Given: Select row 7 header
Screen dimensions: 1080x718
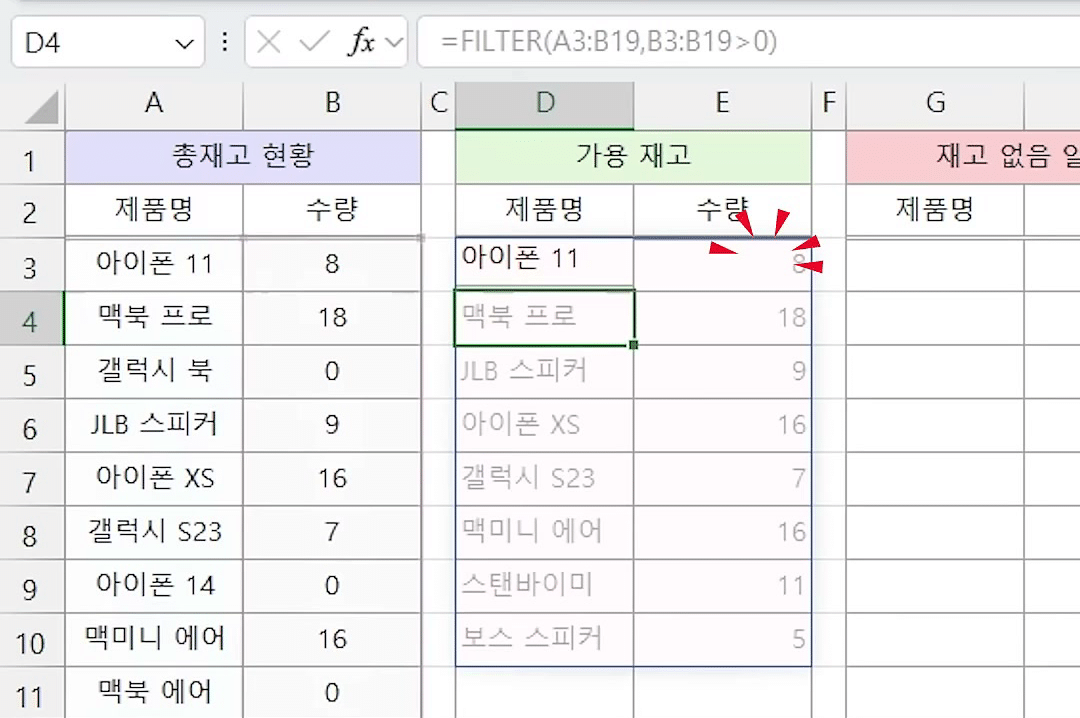Looking at the screenshot, I should coord(32,480).
